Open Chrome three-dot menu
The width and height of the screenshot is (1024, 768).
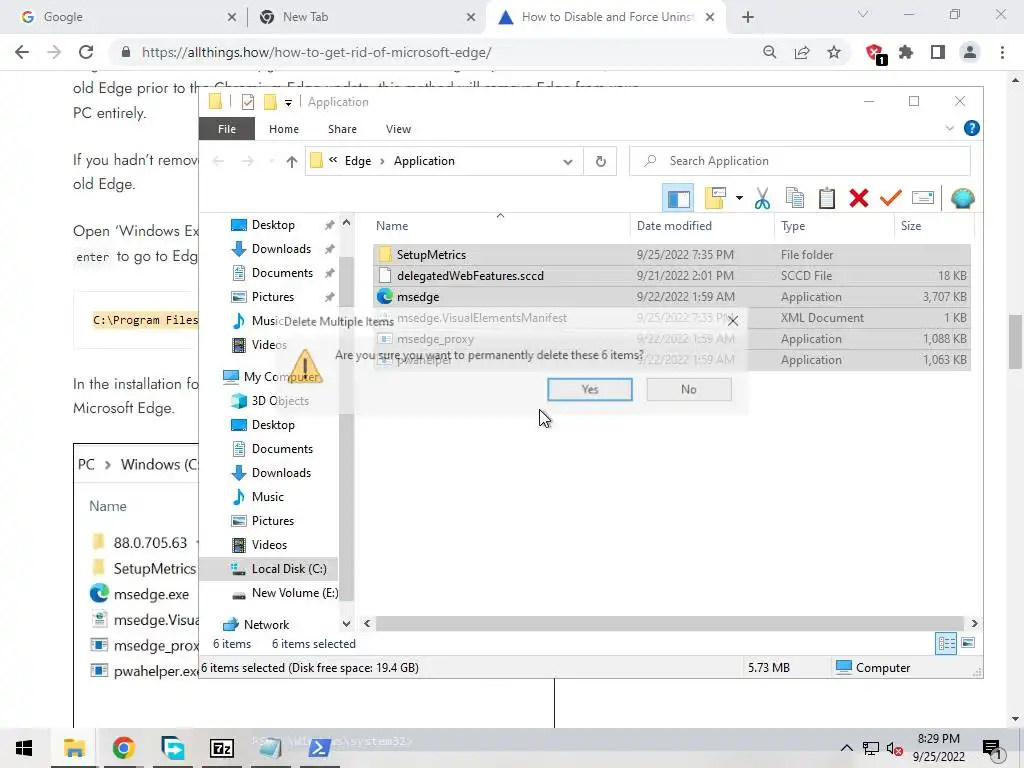tap(1002, 52)
